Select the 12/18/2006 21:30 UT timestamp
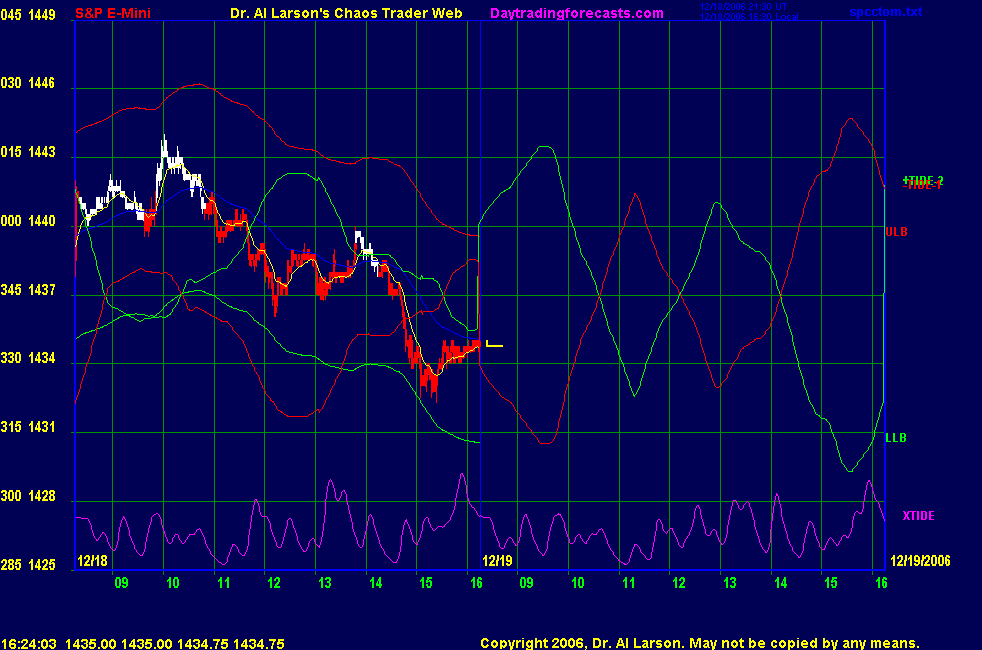The height and width of the screenshot is (650, 982). [743, 7]
